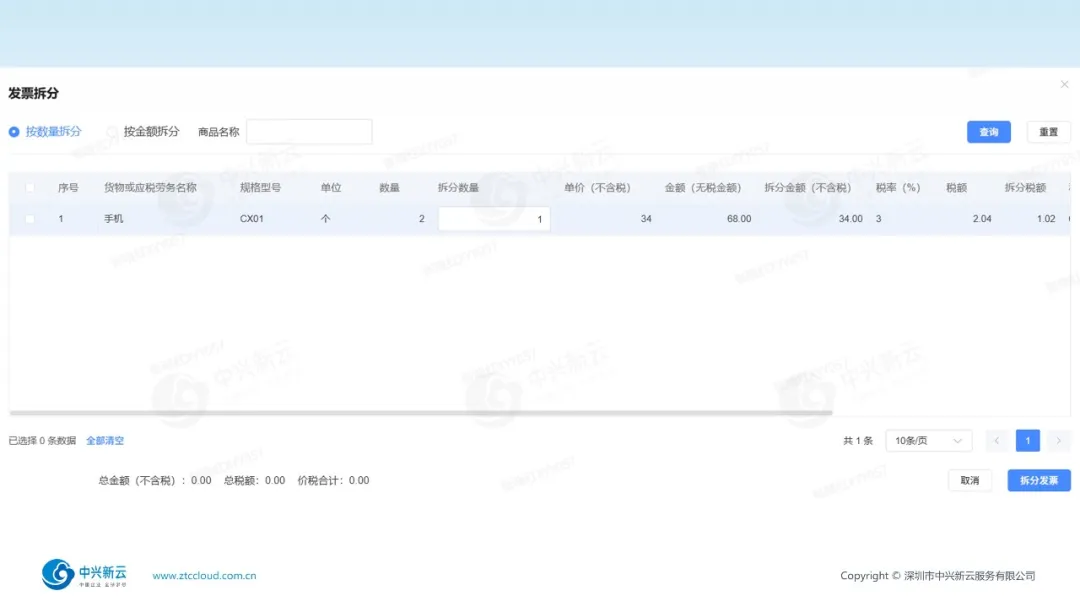Click the 已选择 0 条数据 selection text
Viewport: 1080px width, 607px height.
(x=42, y=440)
